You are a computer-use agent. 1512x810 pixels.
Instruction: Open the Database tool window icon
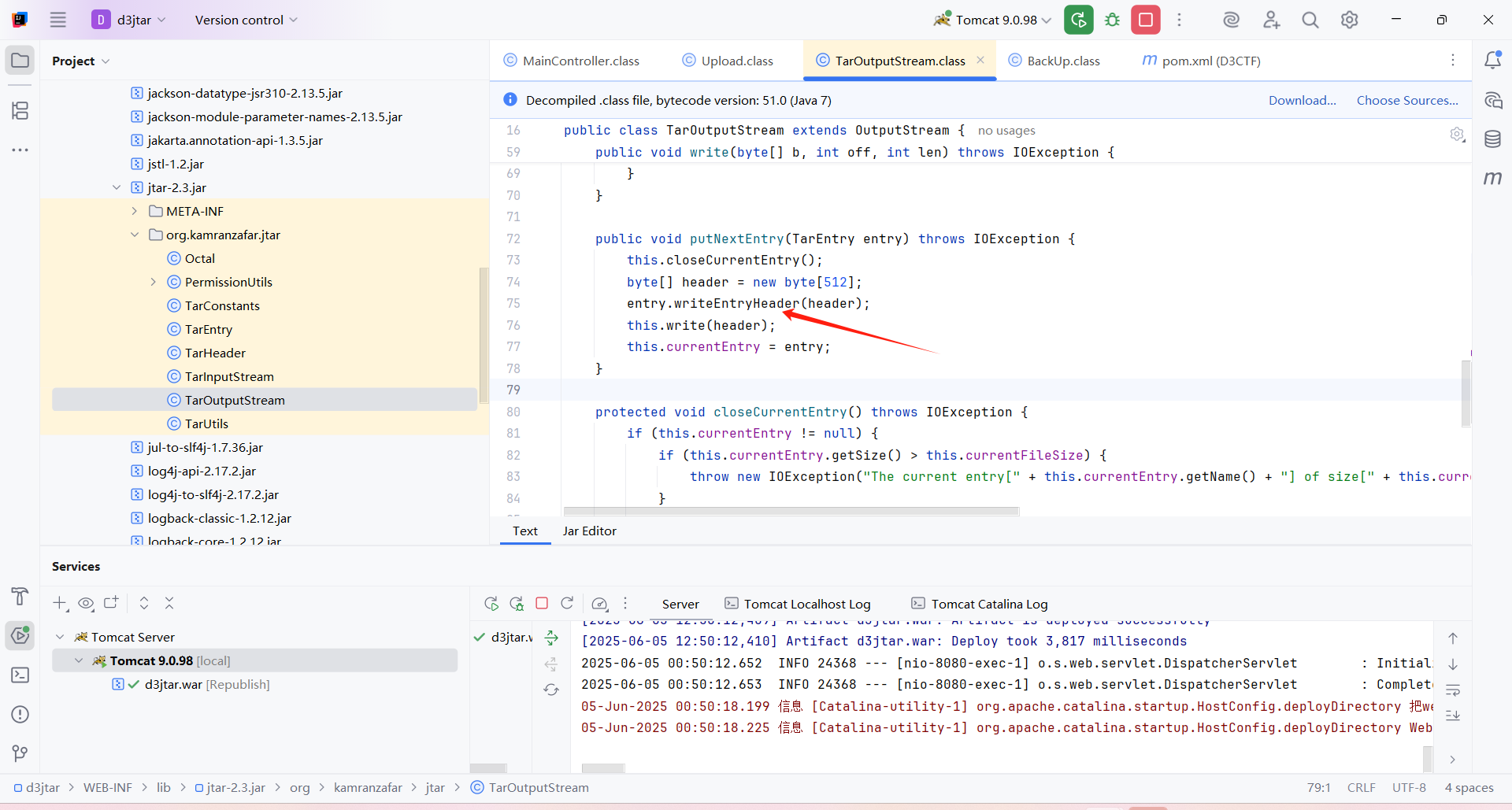tap(1492, 139)
